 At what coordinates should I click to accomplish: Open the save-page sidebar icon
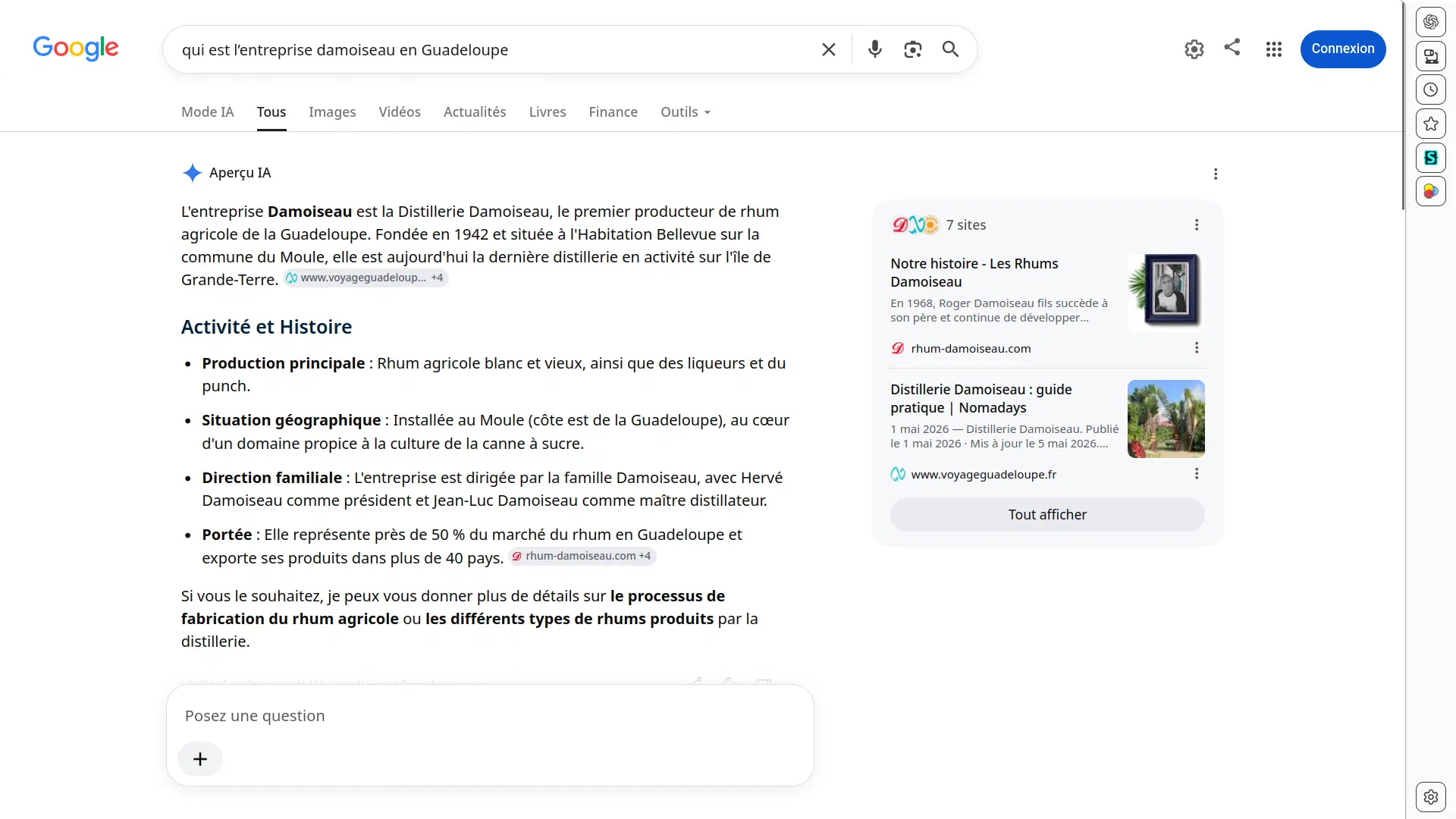click(1430, 56)
